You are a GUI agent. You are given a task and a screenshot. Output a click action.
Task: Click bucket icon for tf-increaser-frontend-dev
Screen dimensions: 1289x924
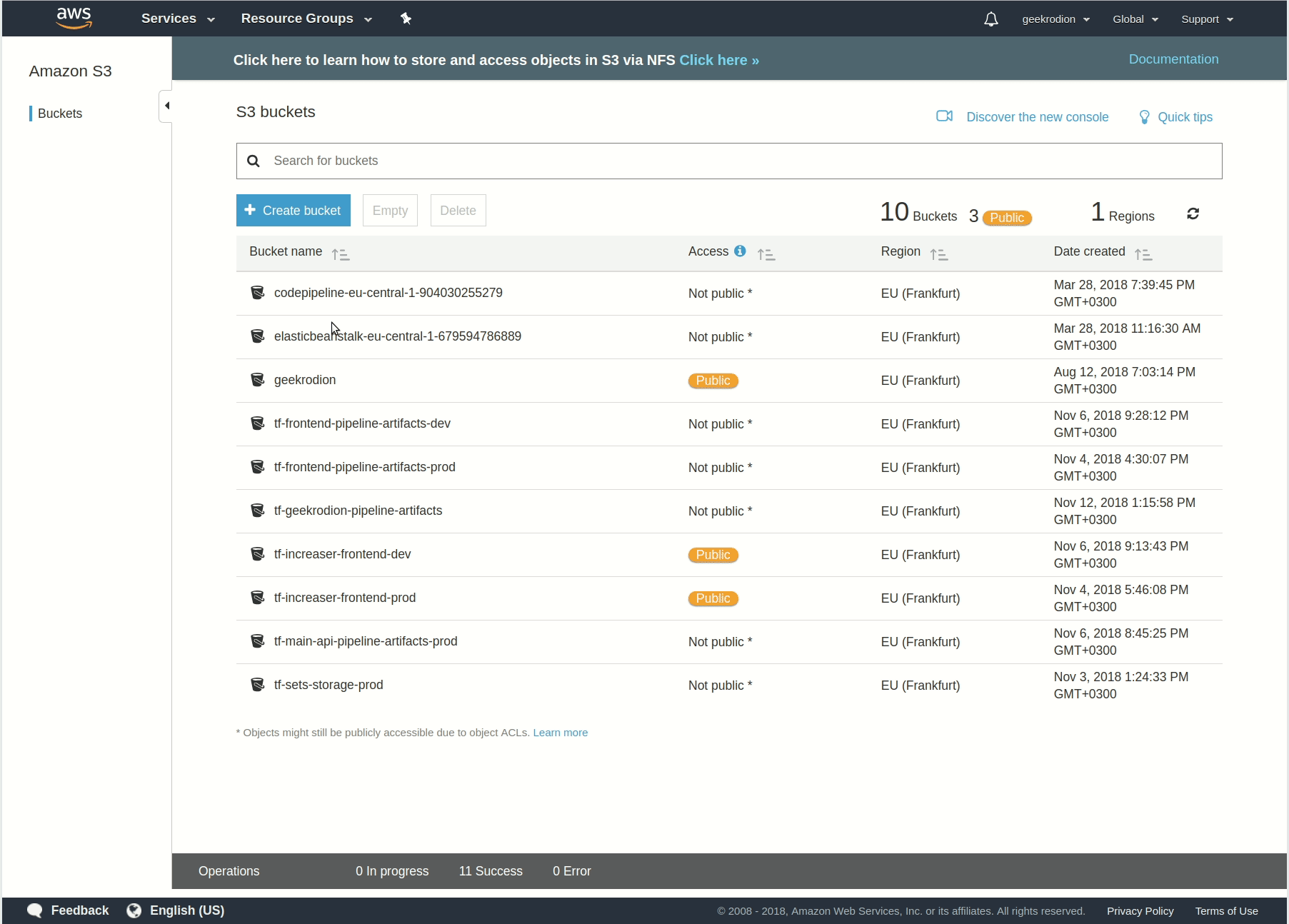click(x=257, y=554)
